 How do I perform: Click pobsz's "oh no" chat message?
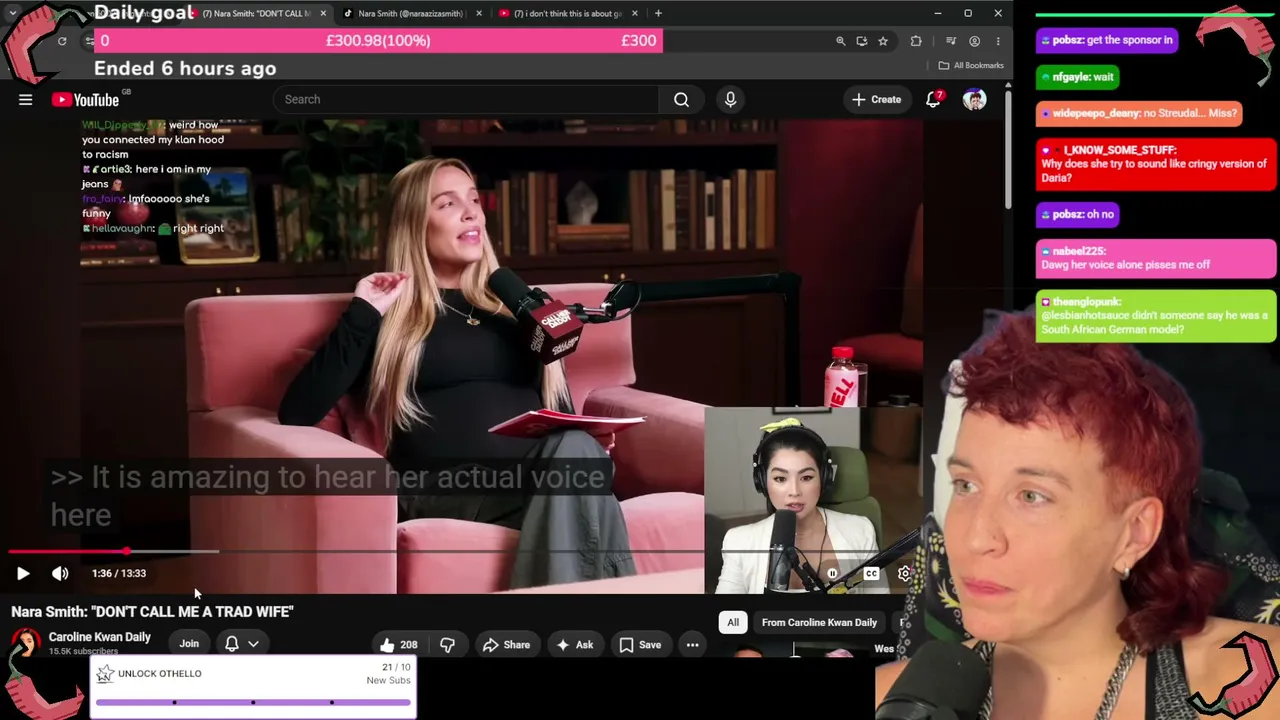[x=1077, y=214]
